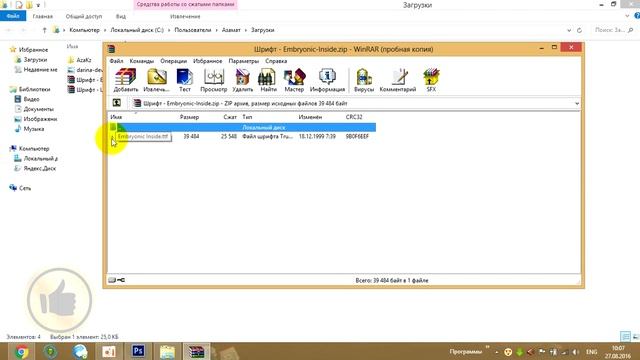Open Информация toolbar icon in WinRAR
Screen dimensions: 640x360
[327, 80]
